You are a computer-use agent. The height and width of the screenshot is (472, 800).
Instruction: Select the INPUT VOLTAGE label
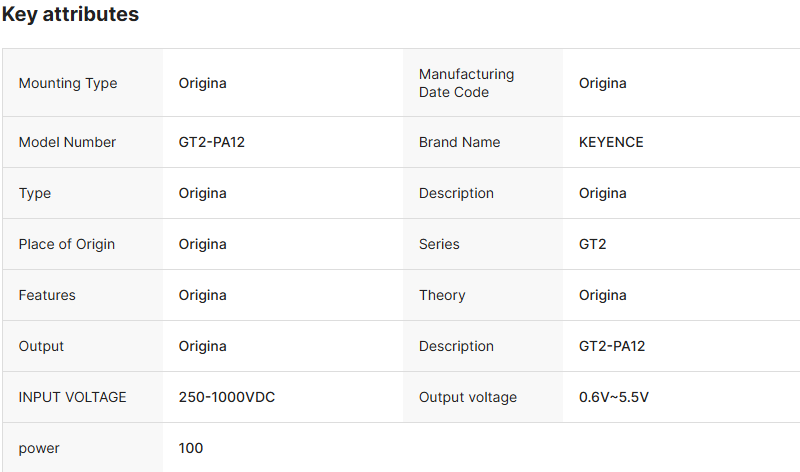tap(73, 397)
